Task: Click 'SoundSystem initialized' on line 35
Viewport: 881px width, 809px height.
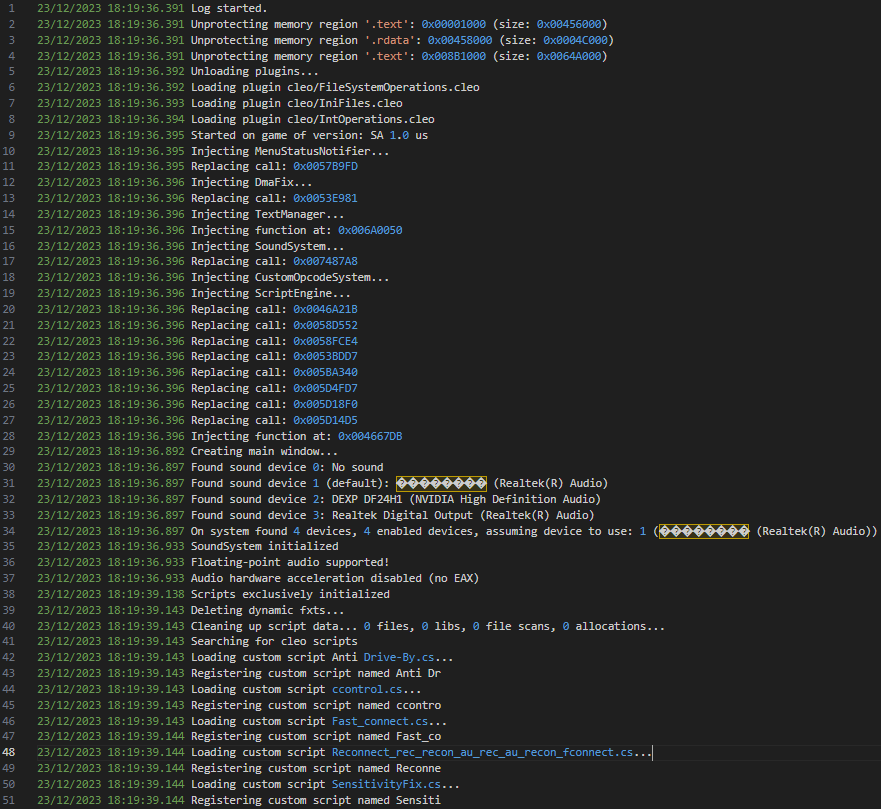Action: 264,547
